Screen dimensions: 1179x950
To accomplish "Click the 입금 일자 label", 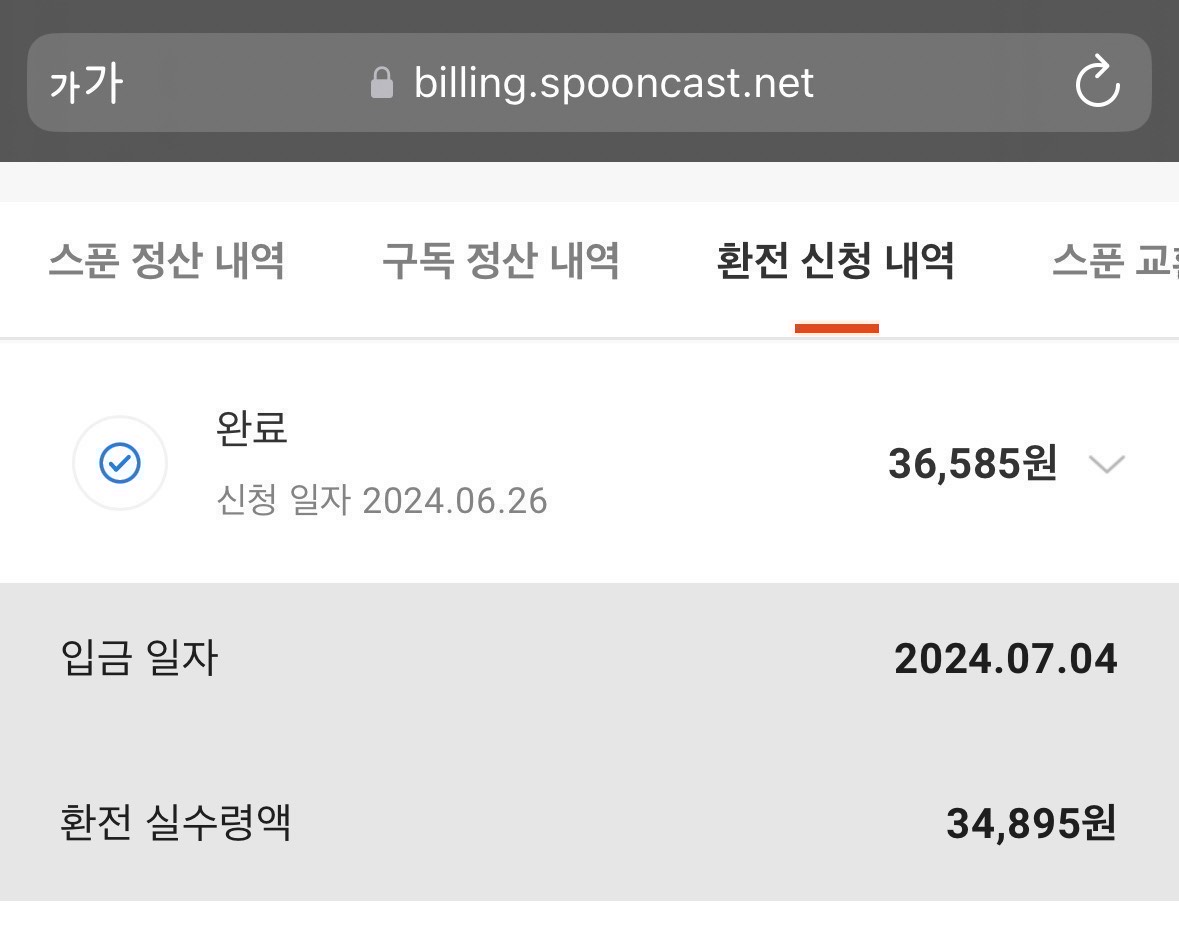I will (139, 659).
